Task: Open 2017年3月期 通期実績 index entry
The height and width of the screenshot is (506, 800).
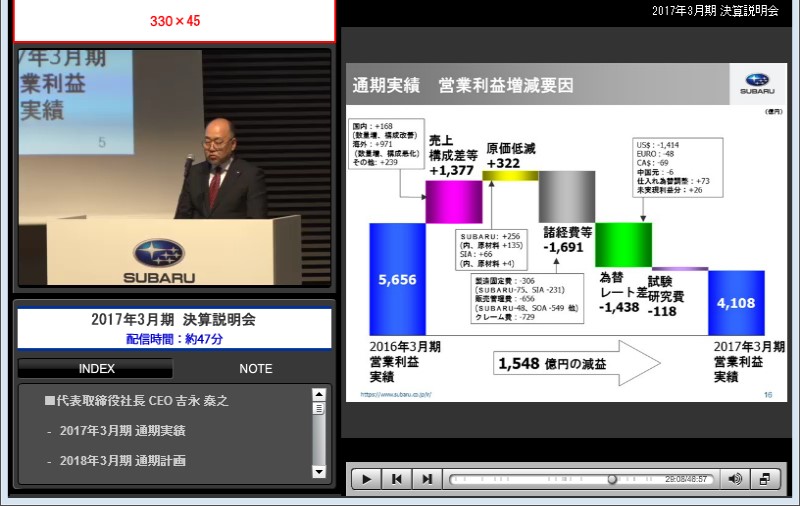Action: [122, 431]
